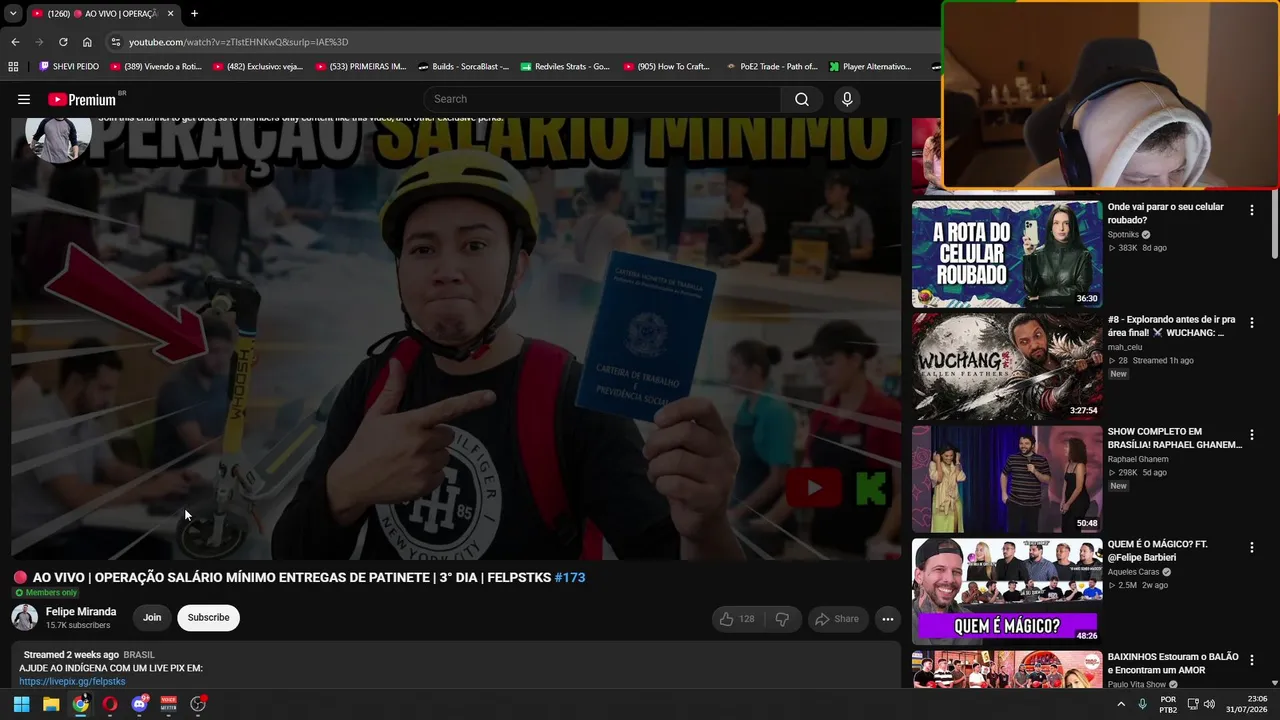Image resolution: width=1280 pixels, height=720 pixels.
Task: Open the Chrome apps grid shortcut
Action: tap(13, 67)
